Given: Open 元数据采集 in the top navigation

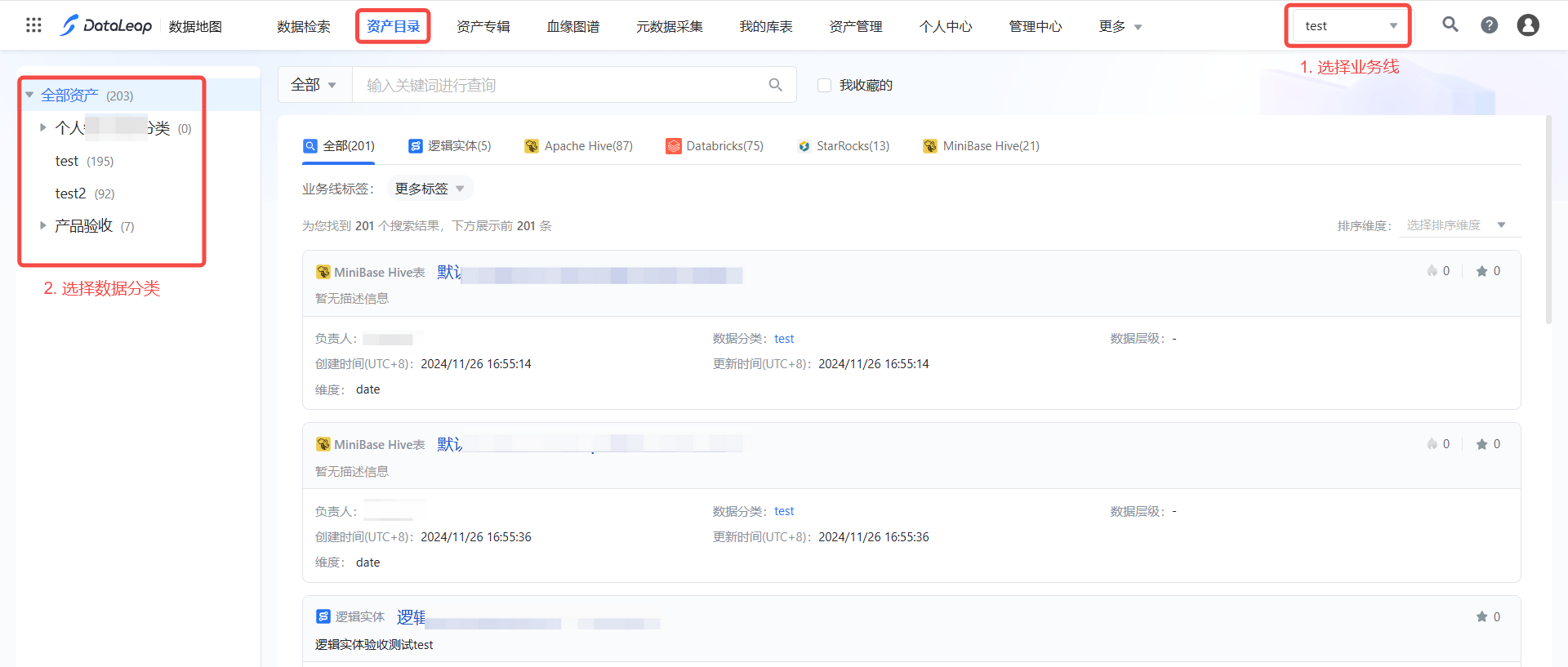Looking at the screenshot, I should [670, 26].
